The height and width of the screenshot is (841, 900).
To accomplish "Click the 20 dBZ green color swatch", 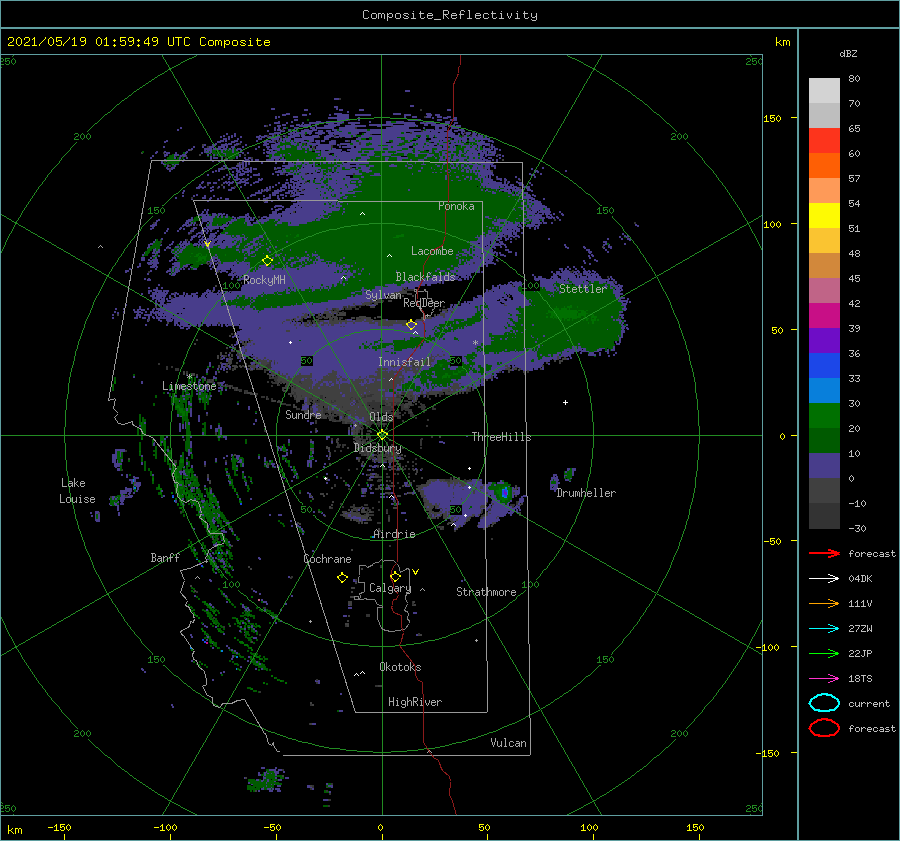I will click(824, 416).
